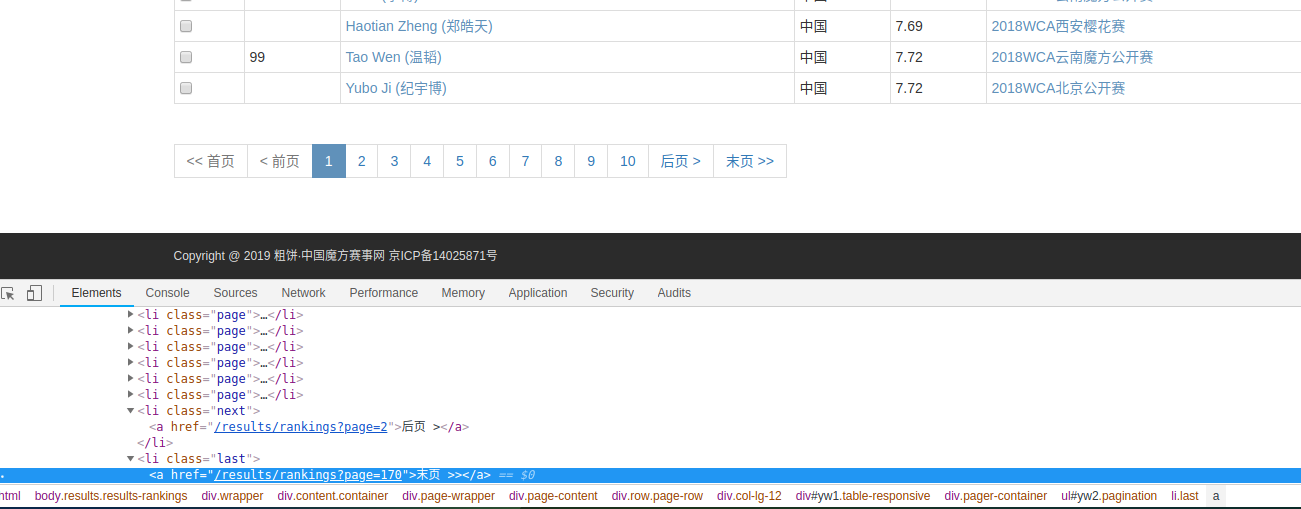
Task: Open /results/rankings?page=2 href in DOM
Action: [301, 427]
